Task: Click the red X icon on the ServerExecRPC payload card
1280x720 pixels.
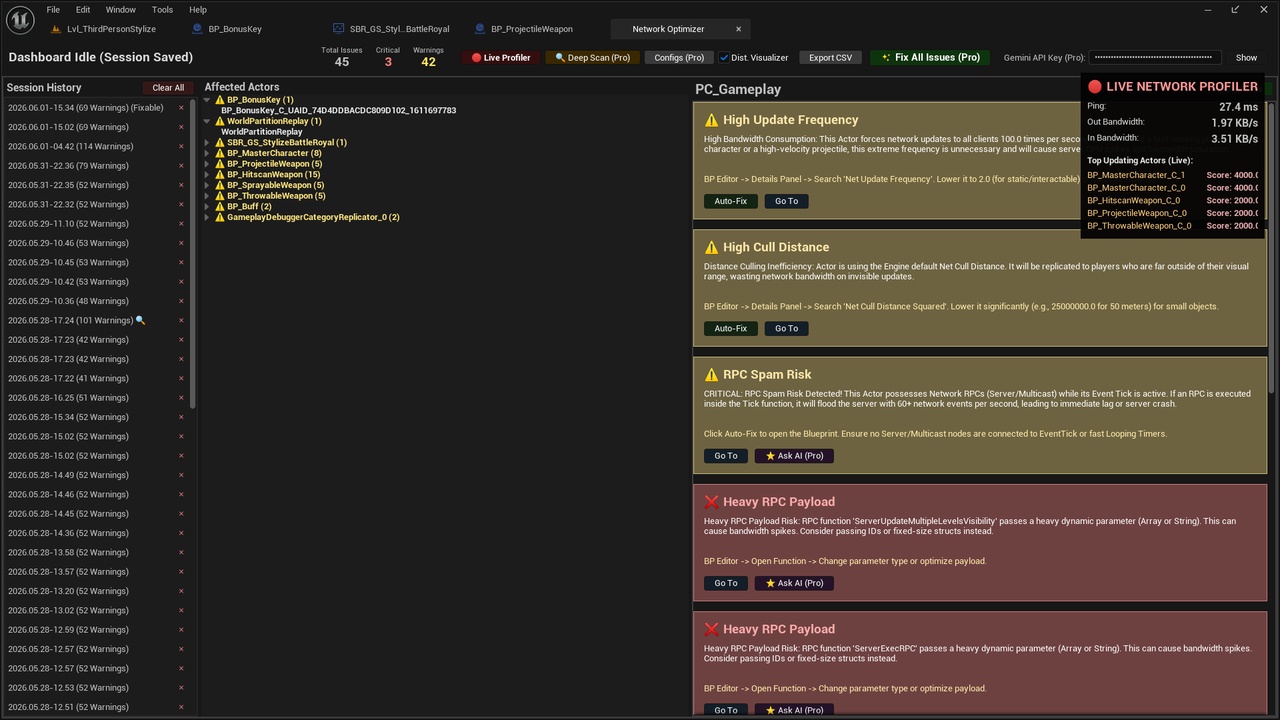Action: pyautogui.click(x=711, y=629)
